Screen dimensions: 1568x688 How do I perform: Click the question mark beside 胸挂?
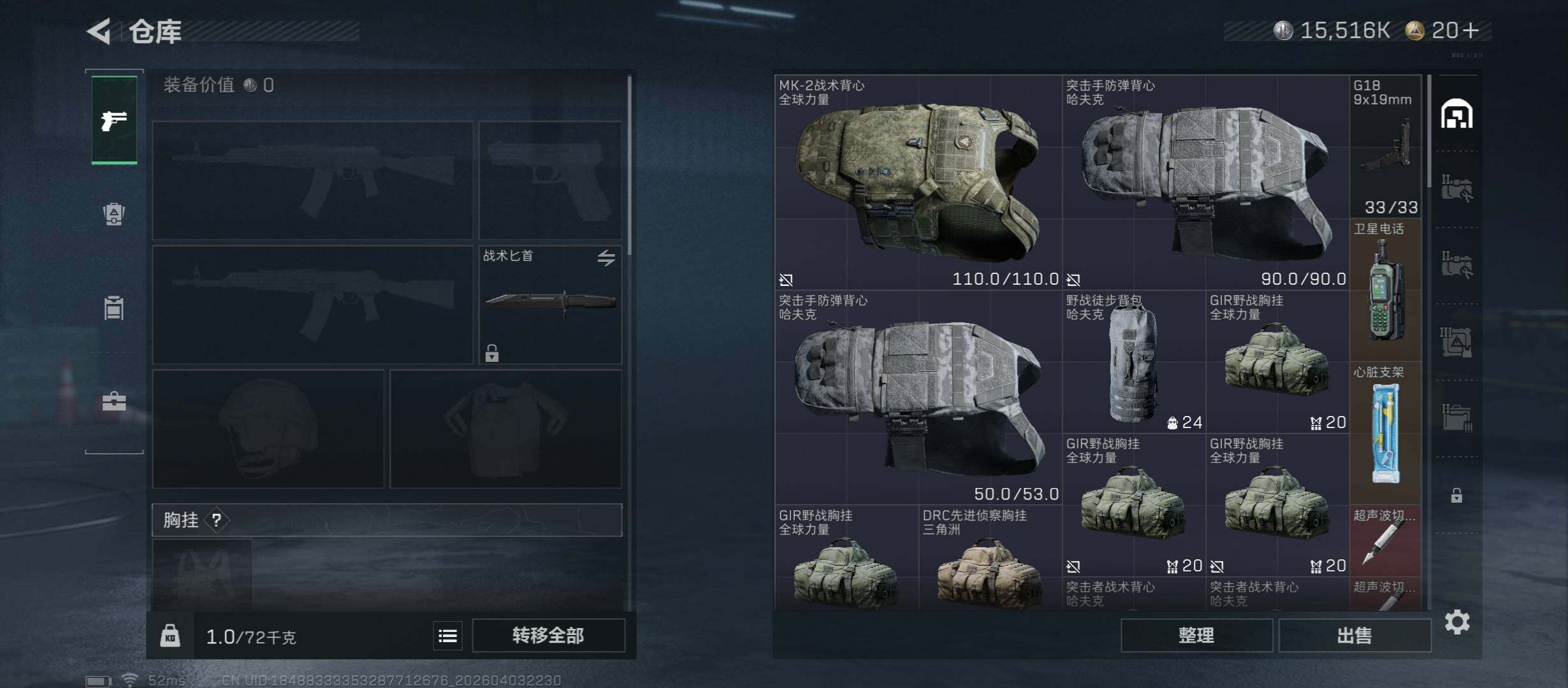point(217,520)
